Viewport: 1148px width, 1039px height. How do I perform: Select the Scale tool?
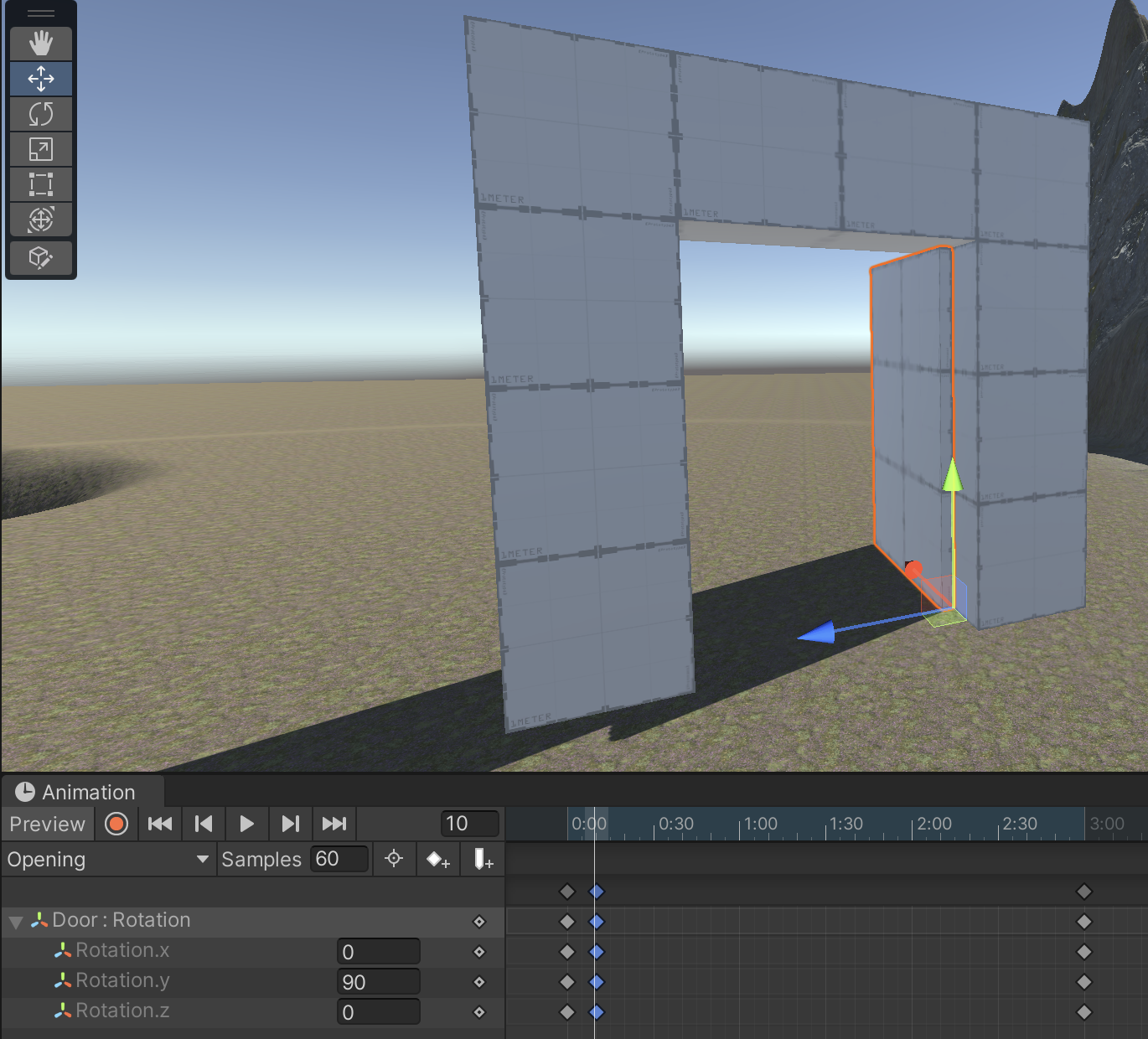(40, 149)
